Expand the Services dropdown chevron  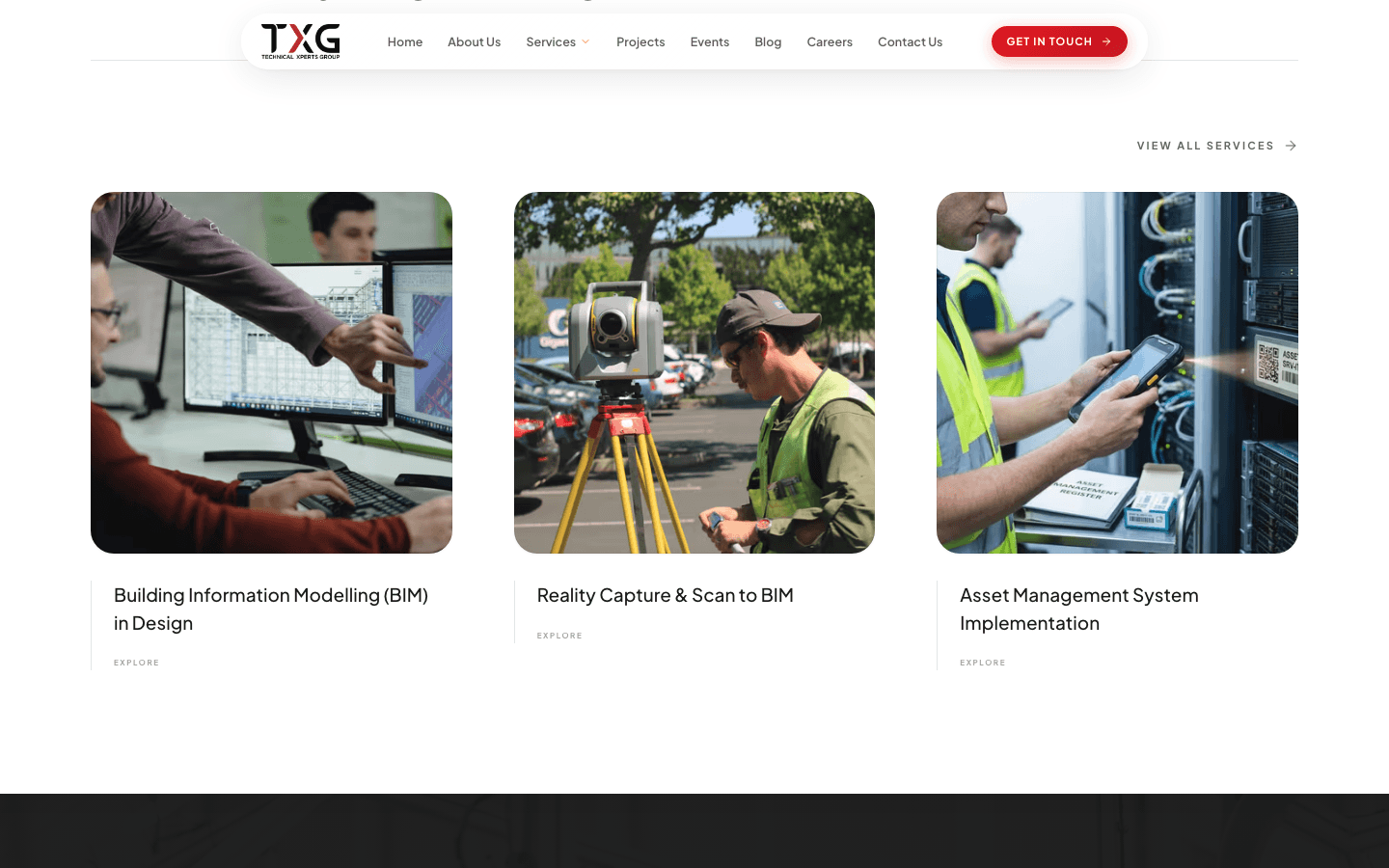pyautogui.click(x=586, y=41)
